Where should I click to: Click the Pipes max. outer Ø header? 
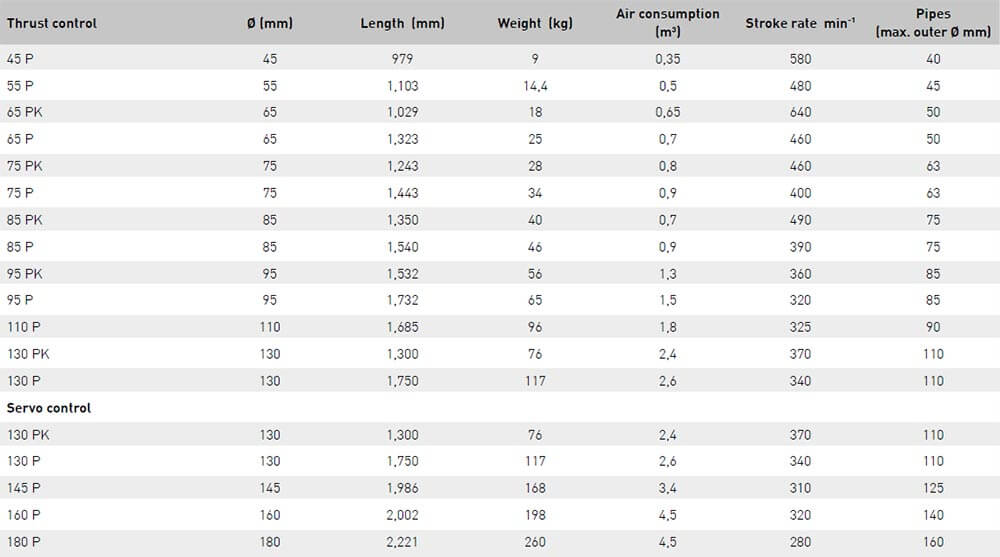click(x=933, y=22)
